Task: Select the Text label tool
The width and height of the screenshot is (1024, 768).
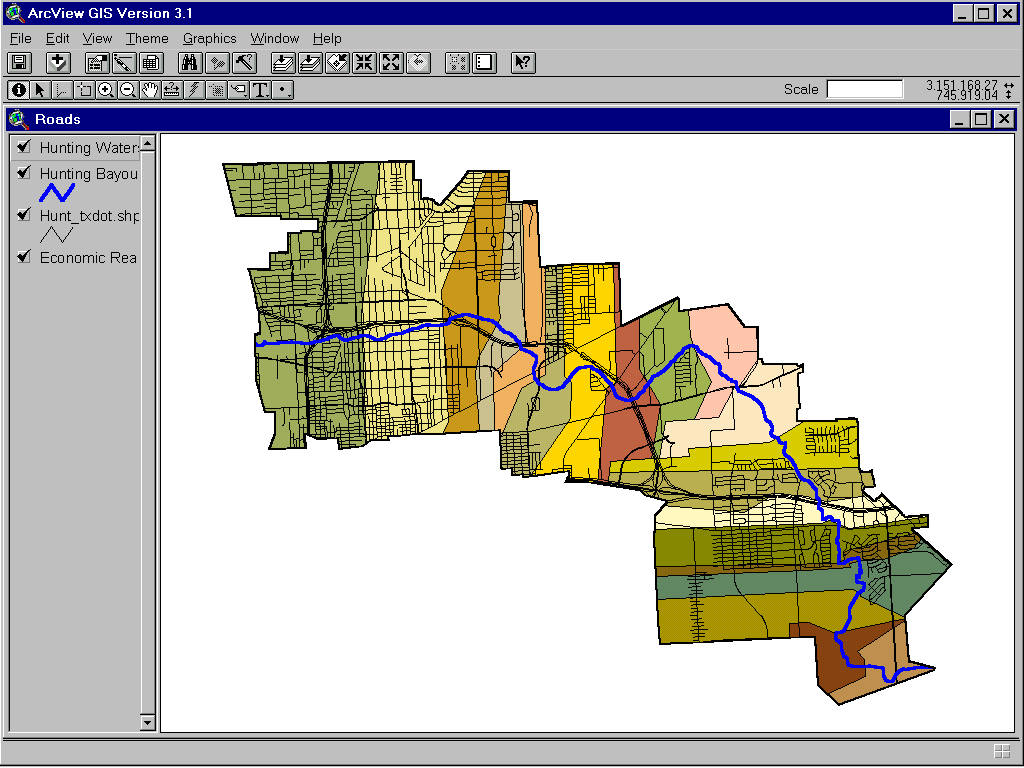Action: pos(258,89)
